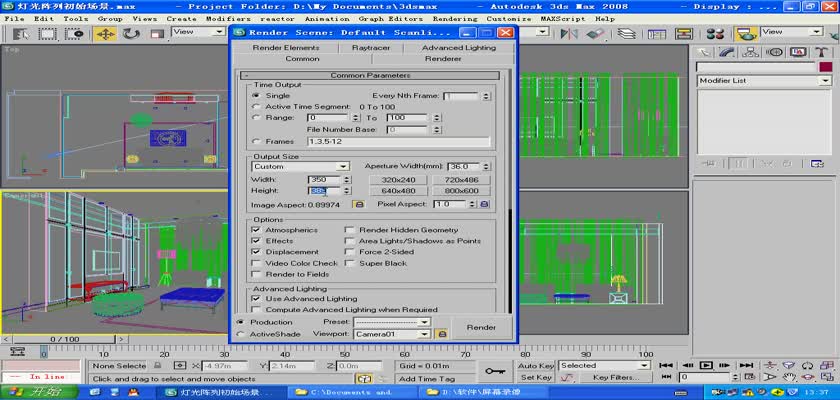The height and width of the screenshot is (400, 840).
Task: Open the Curve Editor toolbar icon
Action: [657, 33]
